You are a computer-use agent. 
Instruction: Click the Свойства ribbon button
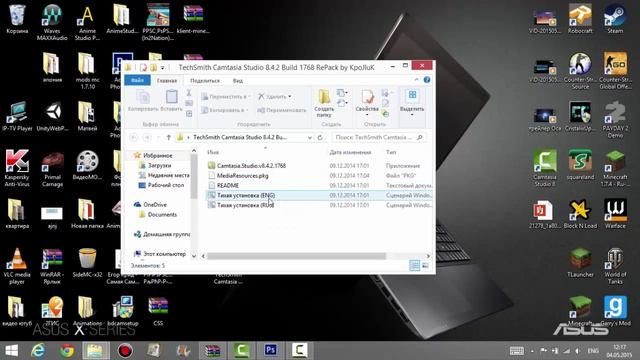click(x=367, y=102)
